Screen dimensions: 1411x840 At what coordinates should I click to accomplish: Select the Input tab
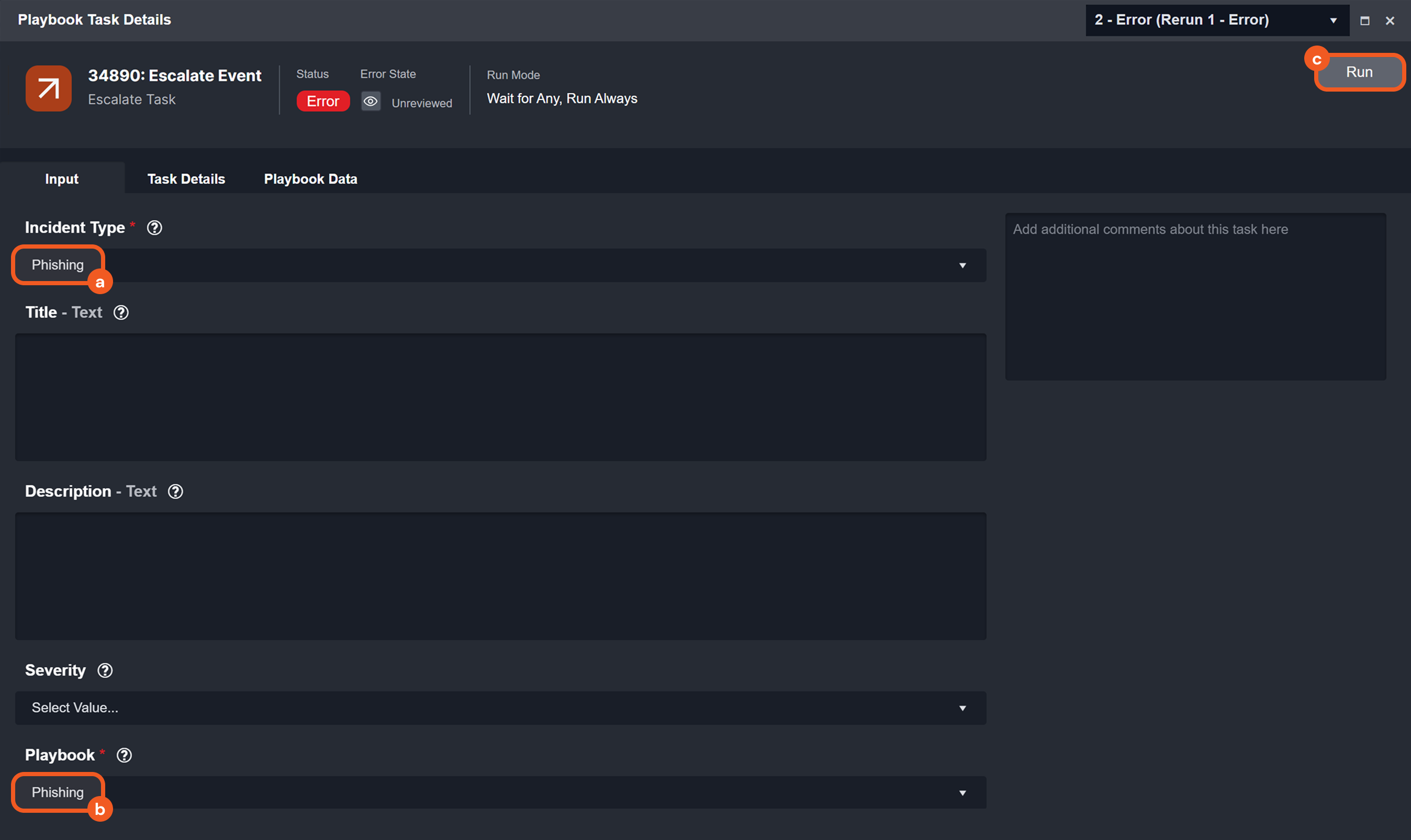coord(62,179)
